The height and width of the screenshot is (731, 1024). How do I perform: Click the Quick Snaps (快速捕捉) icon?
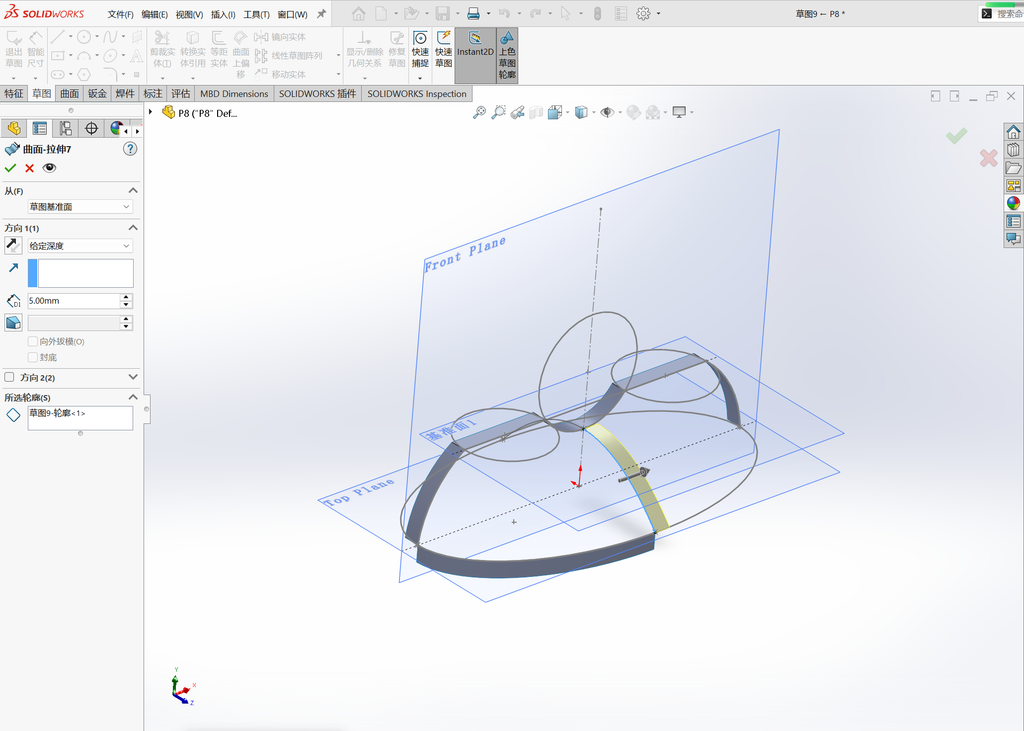click(x=420, y=49)
